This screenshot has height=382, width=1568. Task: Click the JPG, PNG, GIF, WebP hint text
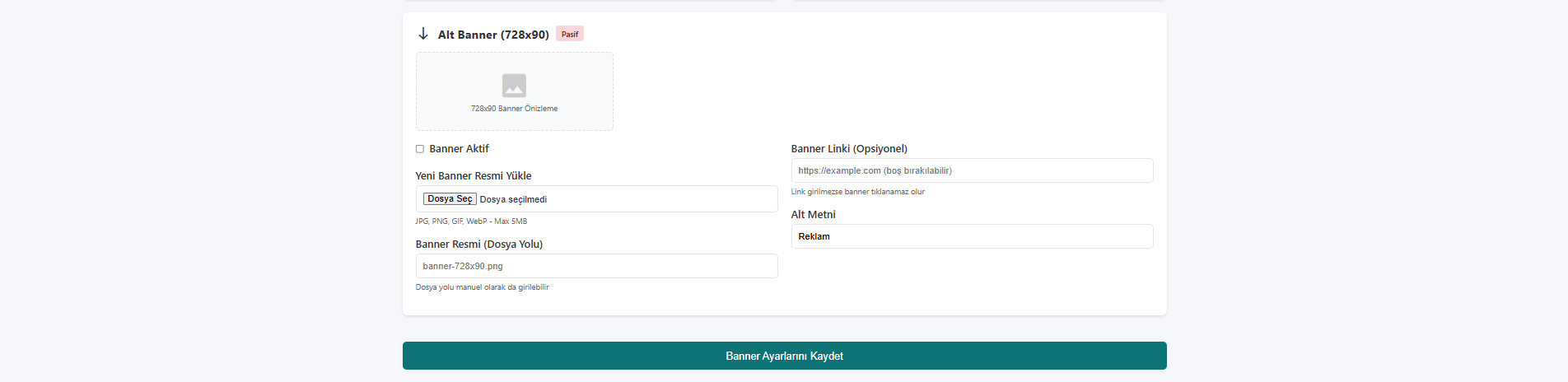471,221
